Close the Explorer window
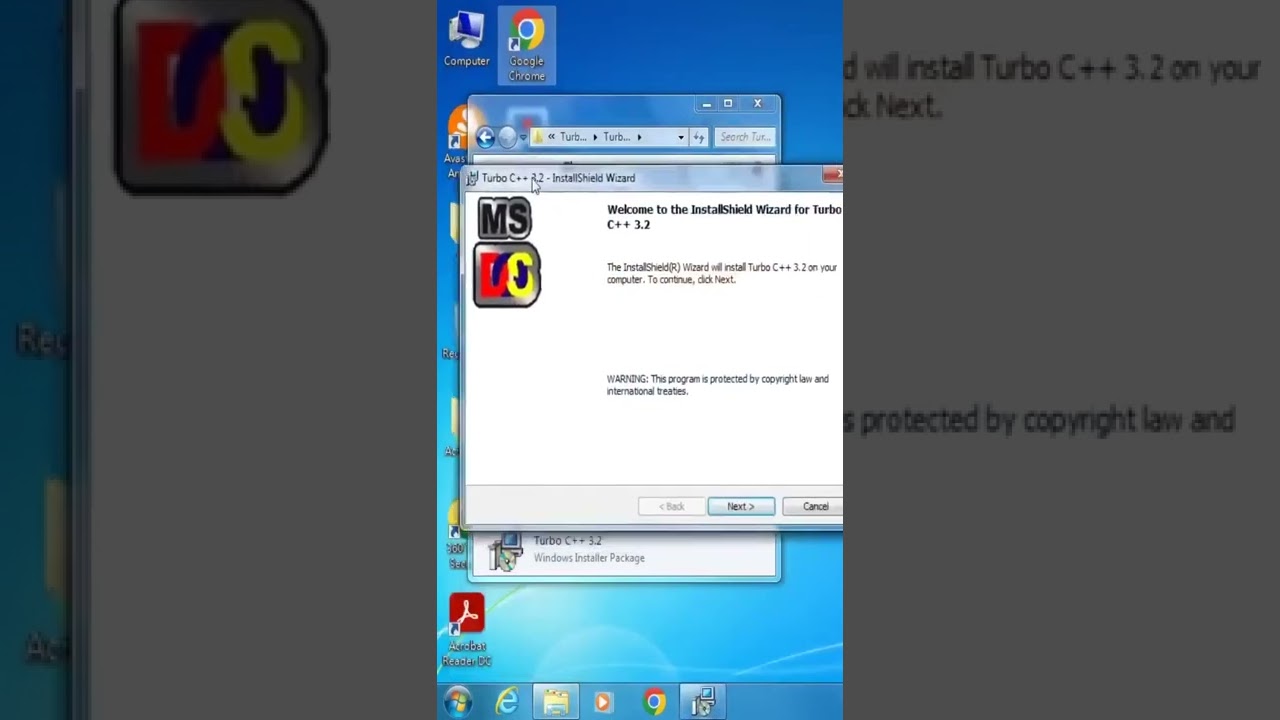 coord(757,104)
